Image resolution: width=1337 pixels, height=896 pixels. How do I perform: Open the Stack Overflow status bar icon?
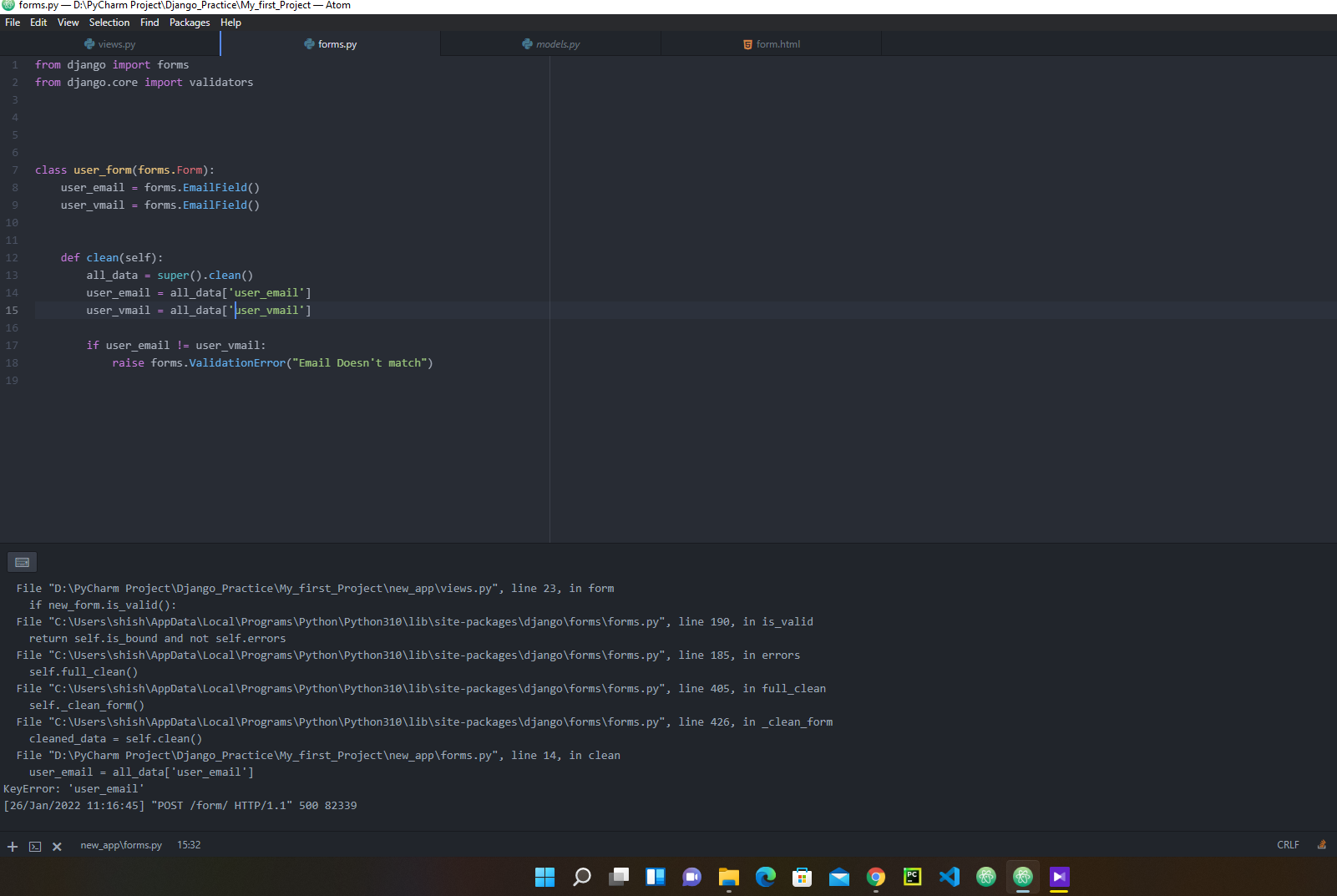tap(1321, 844)
